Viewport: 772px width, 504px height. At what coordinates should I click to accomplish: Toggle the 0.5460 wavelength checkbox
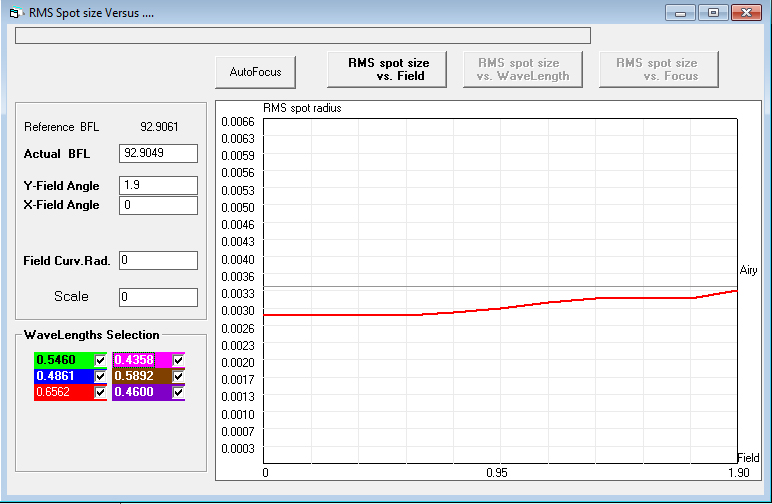click(100, 360)
